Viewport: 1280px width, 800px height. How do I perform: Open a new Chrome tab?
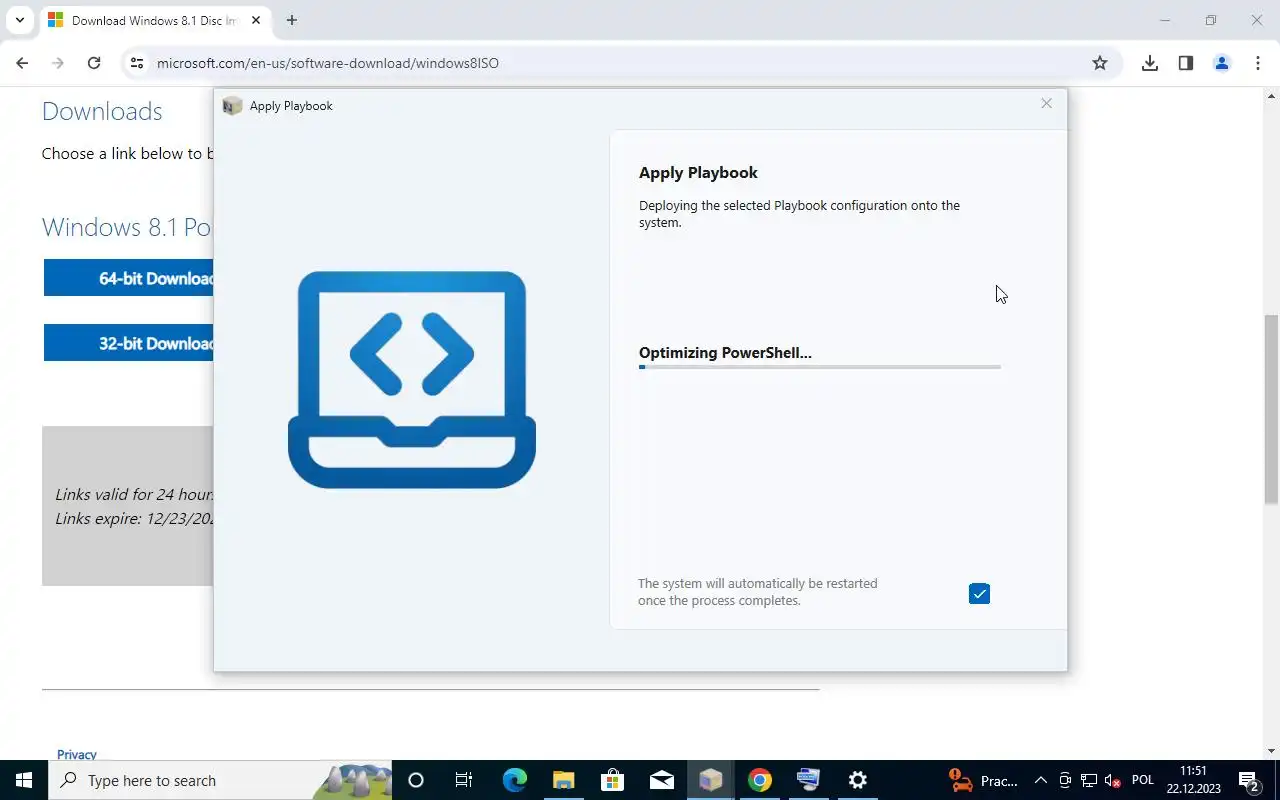pos(292,20)
